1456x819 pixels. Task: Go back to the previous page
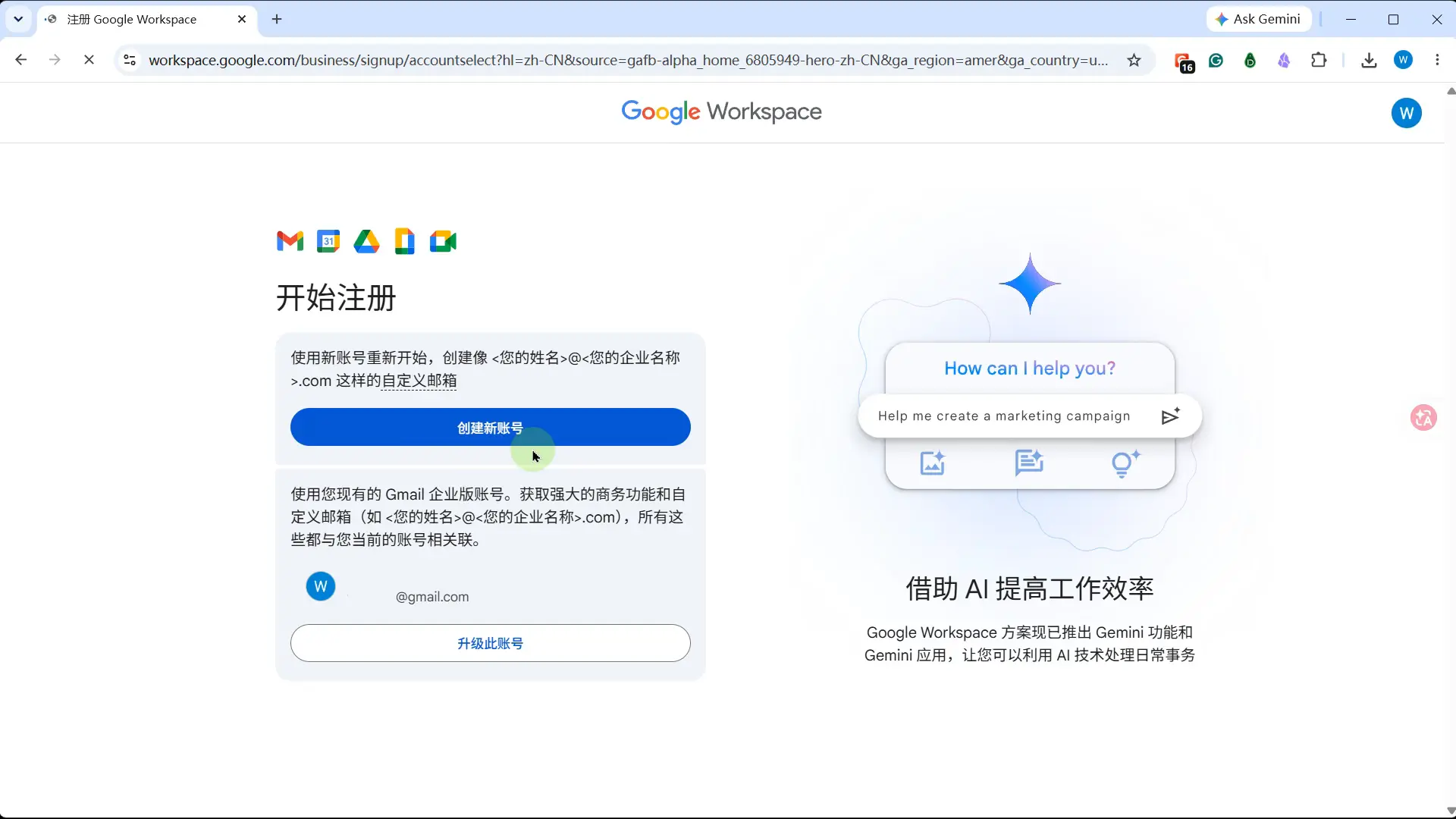pos(21,60)
